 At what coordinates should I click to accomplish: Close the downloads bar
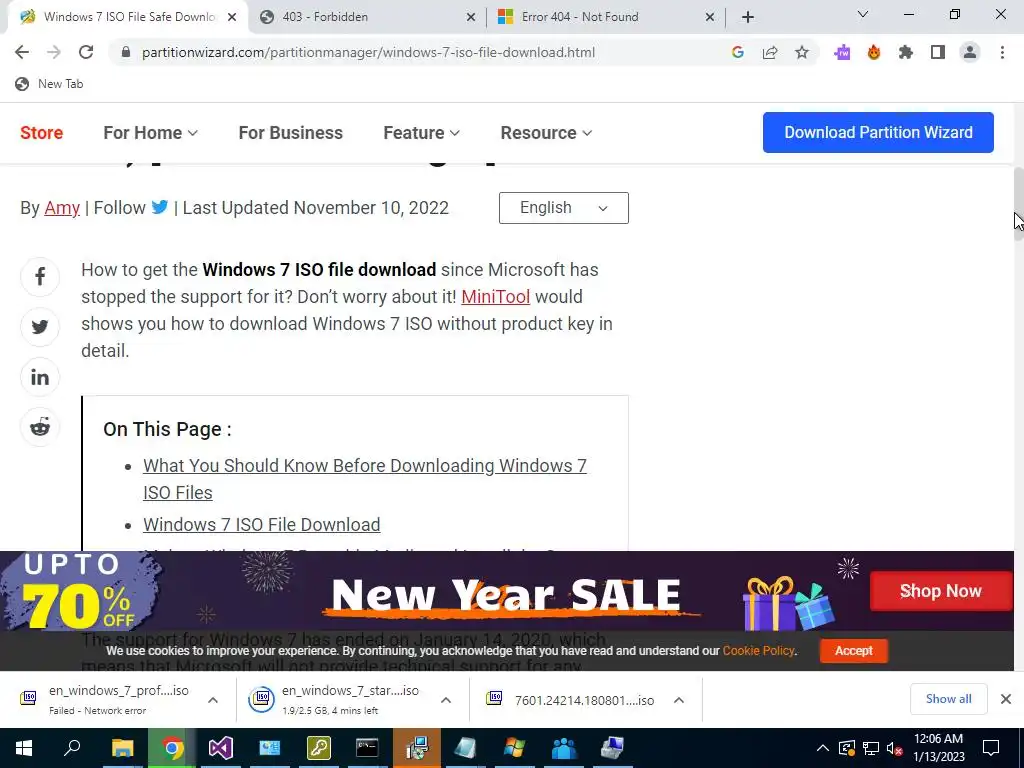1006,699
